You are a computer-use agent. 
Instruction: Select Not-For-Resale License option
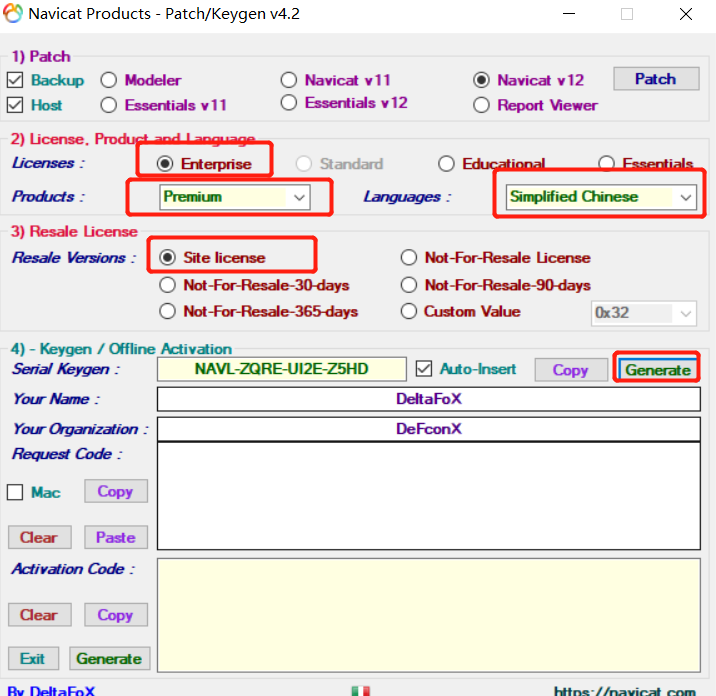pos(409,258)
